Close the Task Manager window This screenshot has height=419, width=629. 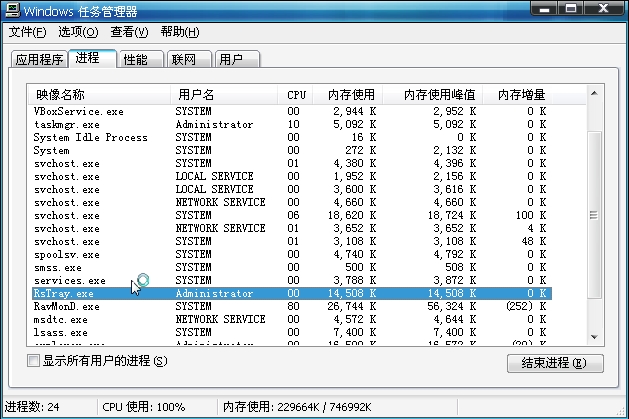coord(603,8)
